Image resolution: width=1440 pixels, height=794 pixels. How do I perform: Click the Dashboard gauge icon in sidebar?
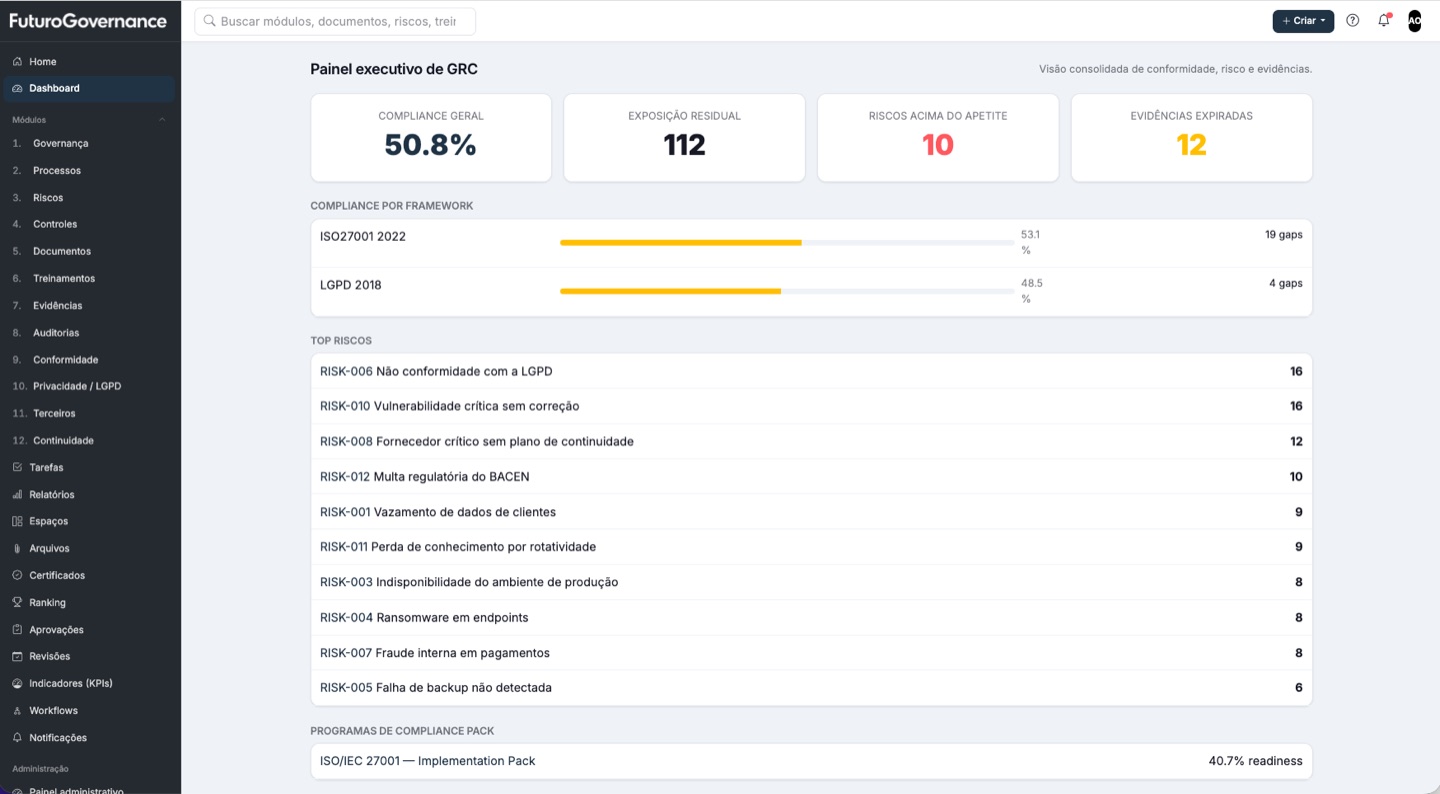pyautogui.click(x=17, y=89)
